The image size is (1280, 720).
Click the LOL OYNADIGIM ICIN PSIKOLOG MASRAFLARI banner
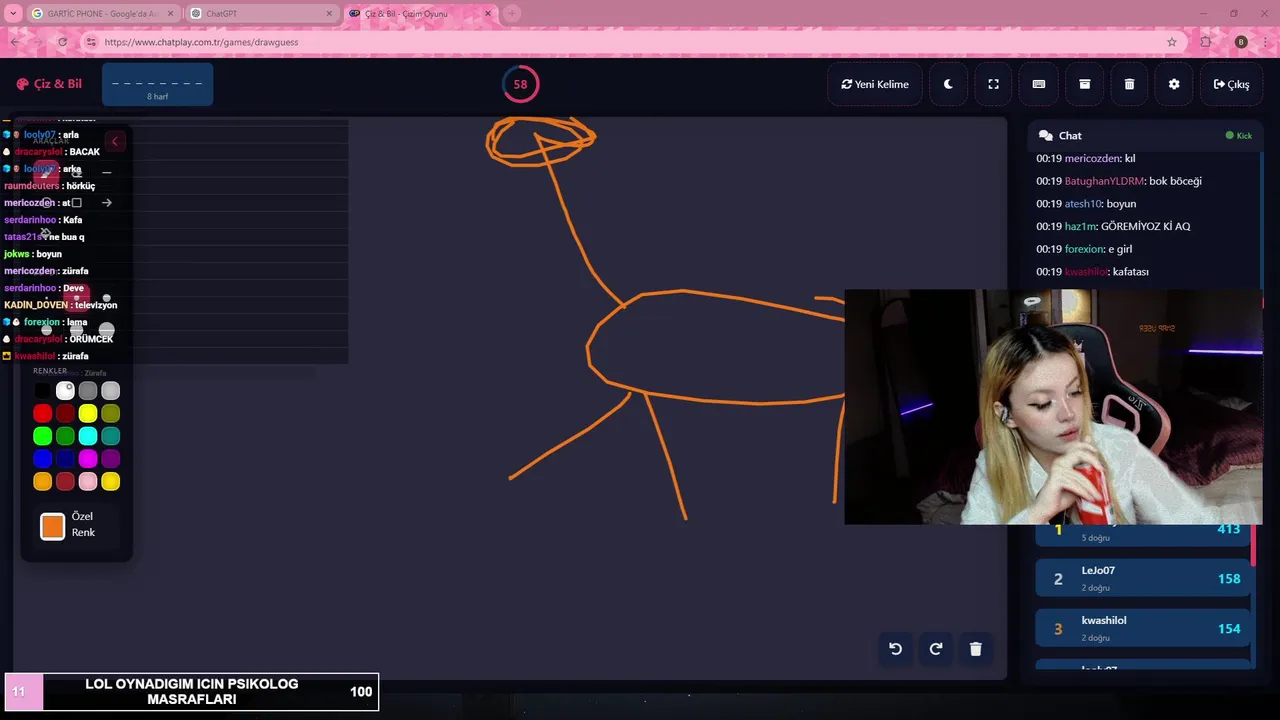(192, 692)
